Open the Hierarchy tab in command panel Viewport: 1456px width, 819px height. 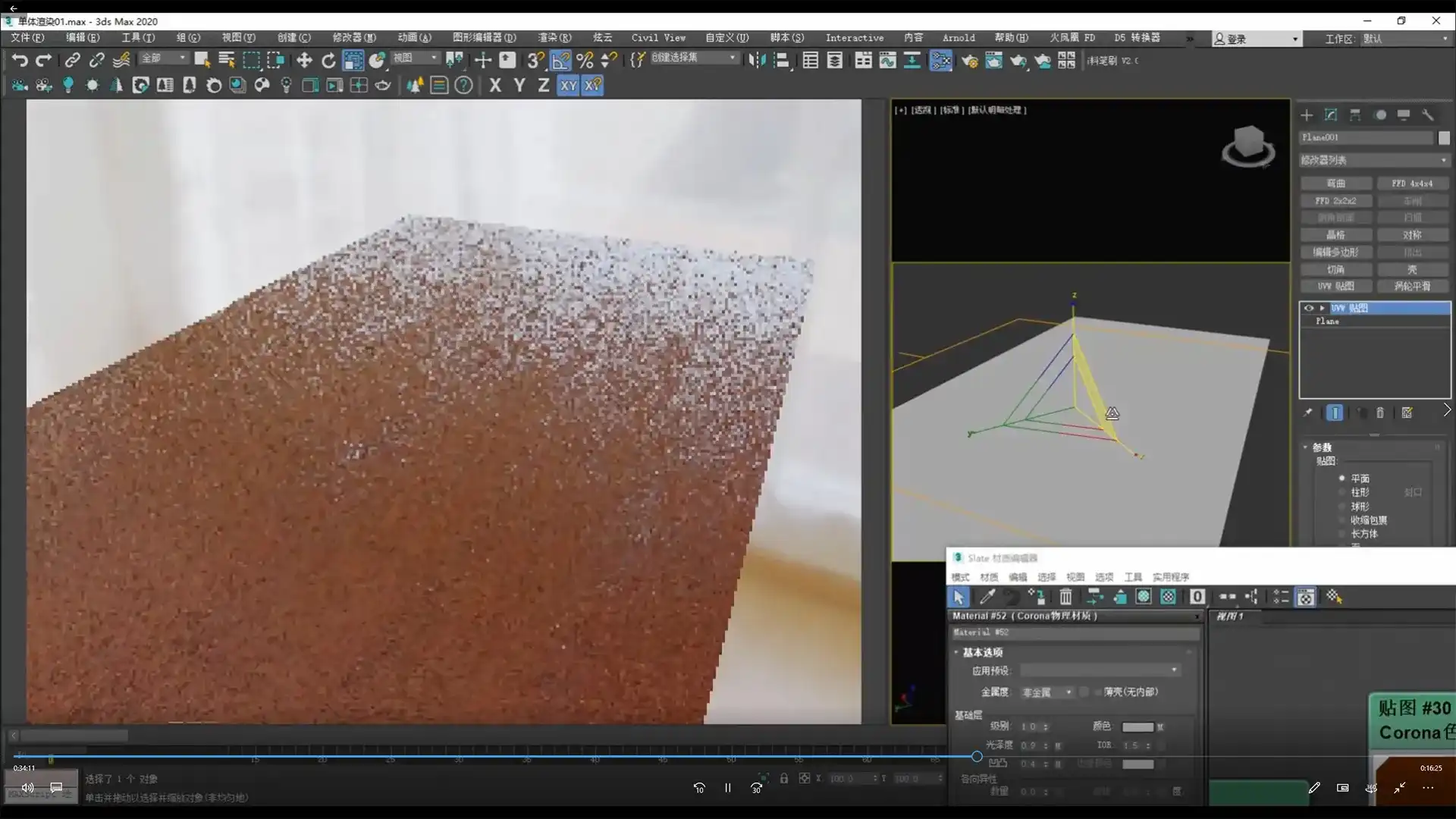coord(1355,115)
